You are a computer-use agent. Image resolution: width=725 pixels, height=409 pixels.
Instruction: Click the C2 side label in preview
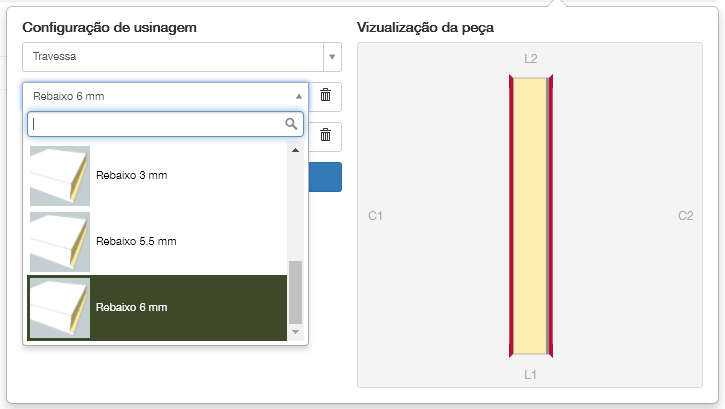click(685, 215)
